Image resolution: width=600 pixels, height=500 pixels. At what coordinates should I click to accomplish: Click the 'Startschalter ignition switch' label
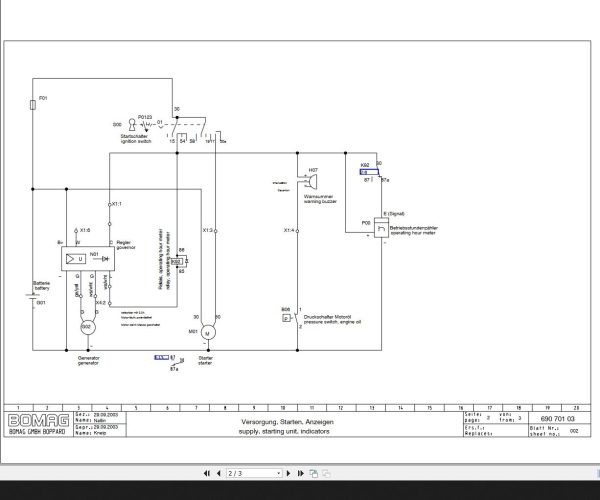(136, 139)
